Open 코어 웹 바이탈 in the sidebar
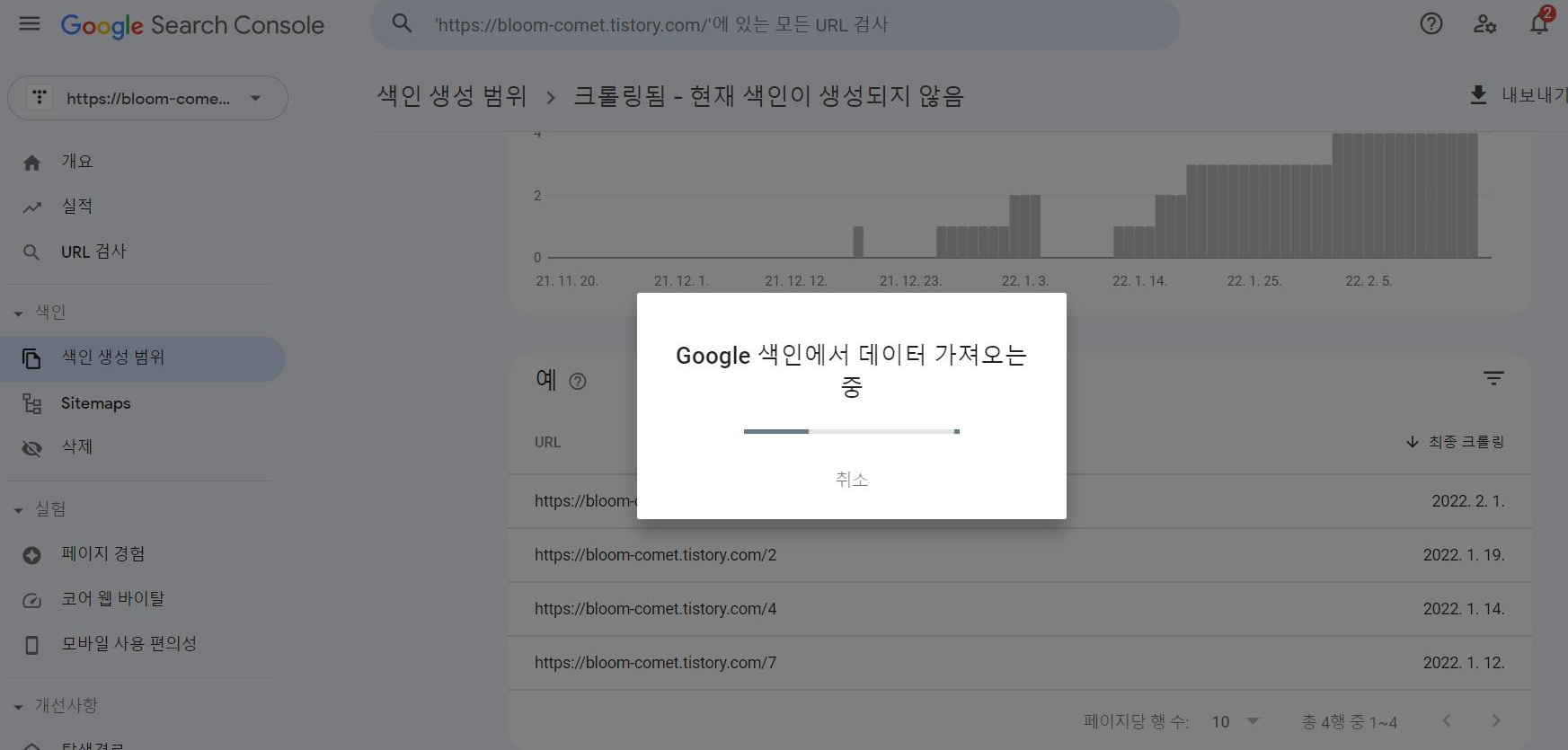The width and height of the screenshot is (1568, 750). tap(144, 599)
